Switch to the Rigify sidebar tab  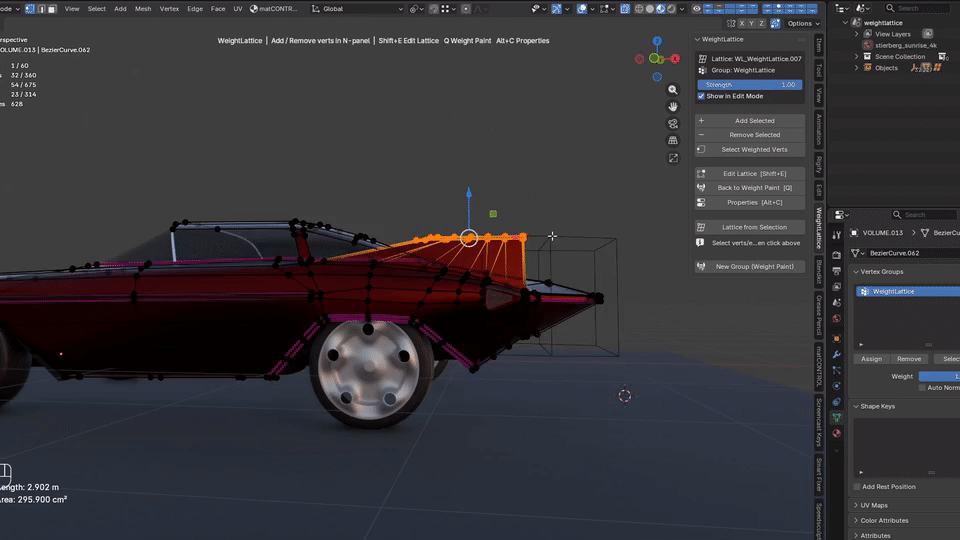(819, 165)
